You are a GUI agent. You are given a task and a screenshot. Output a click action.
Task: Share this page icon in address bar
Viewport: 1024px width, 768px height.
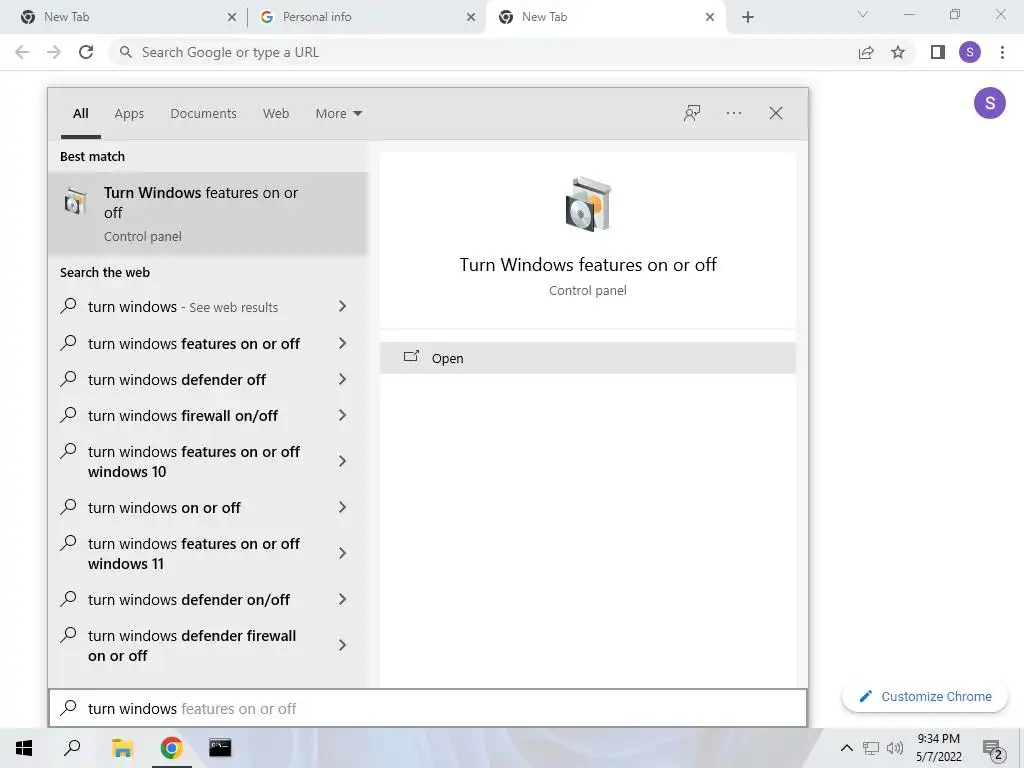coord(866,52)
